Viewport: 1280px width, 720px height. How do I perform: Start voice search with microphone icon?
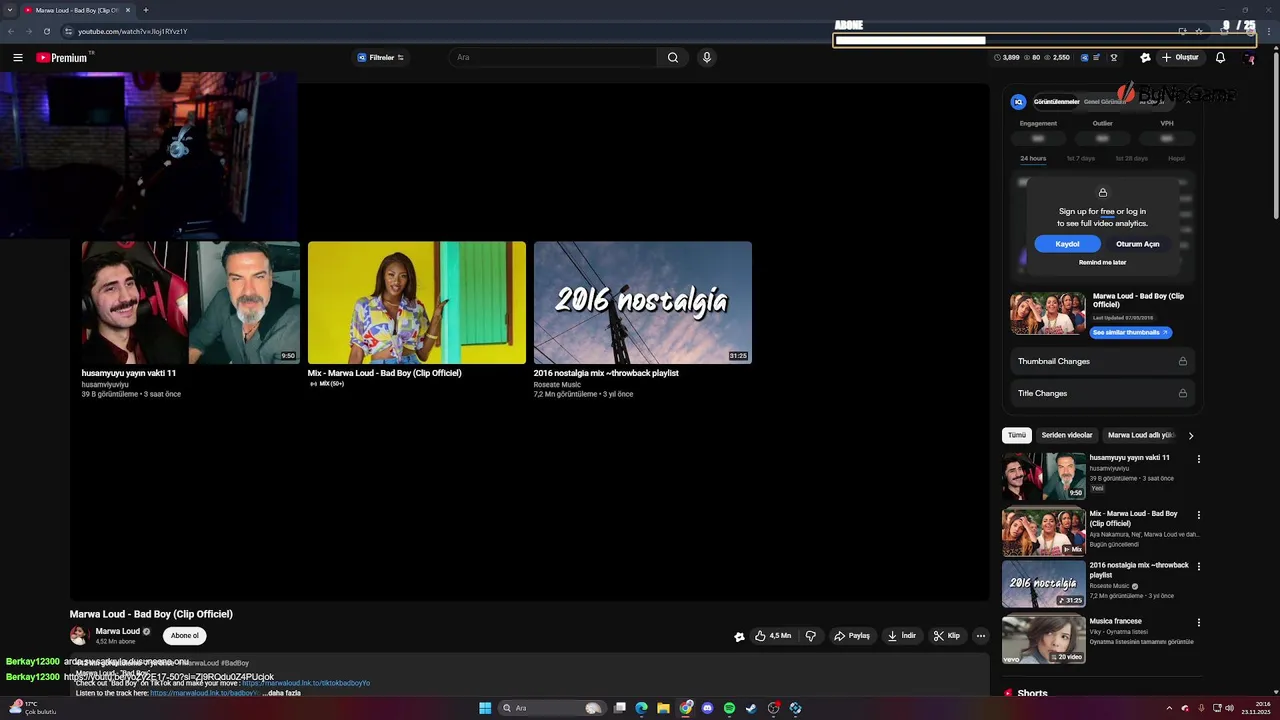click(707, 58)
